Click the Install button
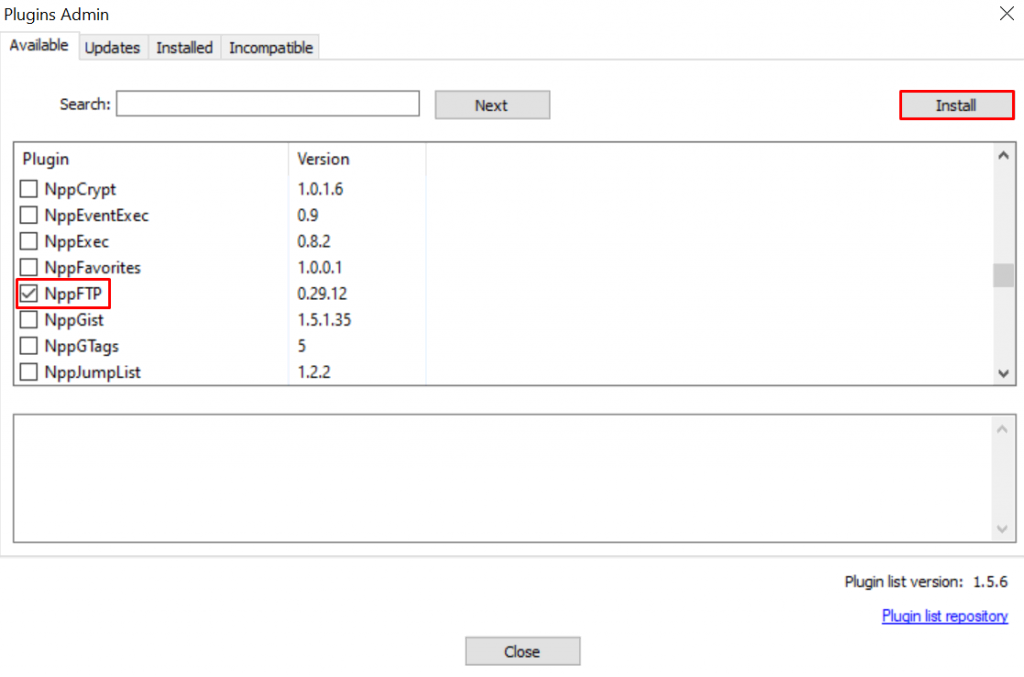This screenshot has width=1024, height=677. [x=956, y=105]
